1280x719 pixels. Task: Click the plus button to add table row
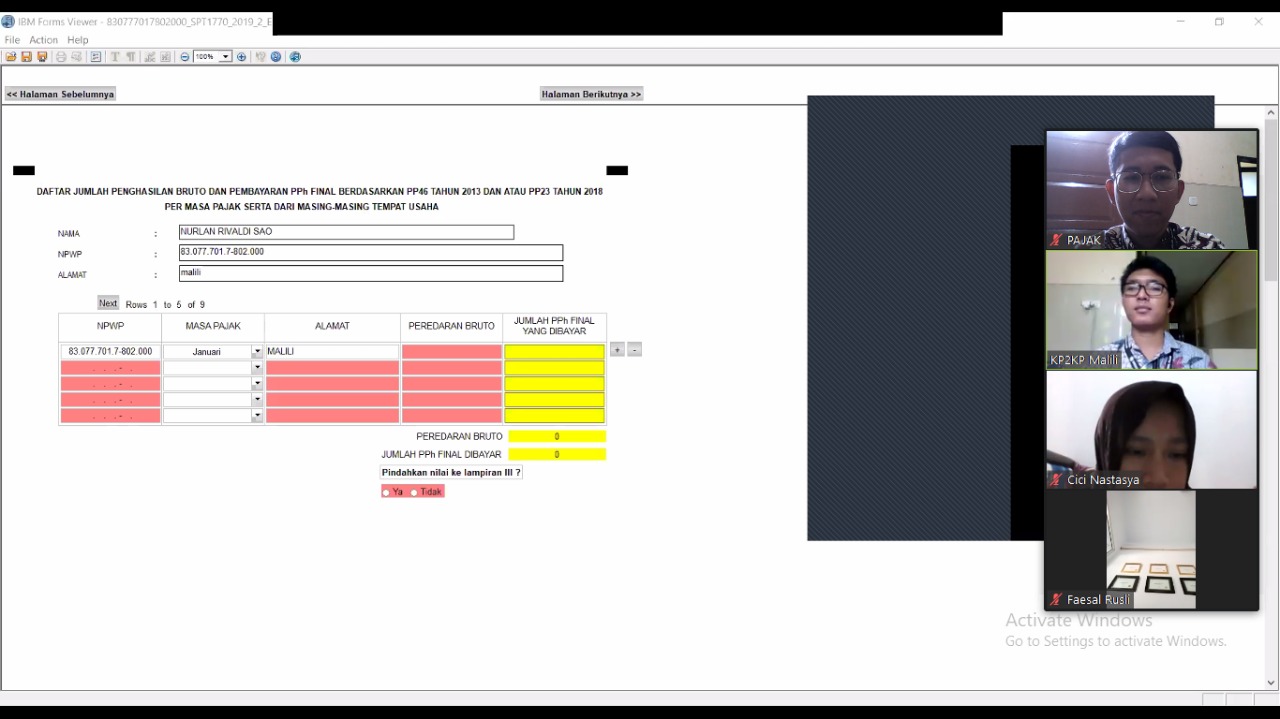pos(617,350)
